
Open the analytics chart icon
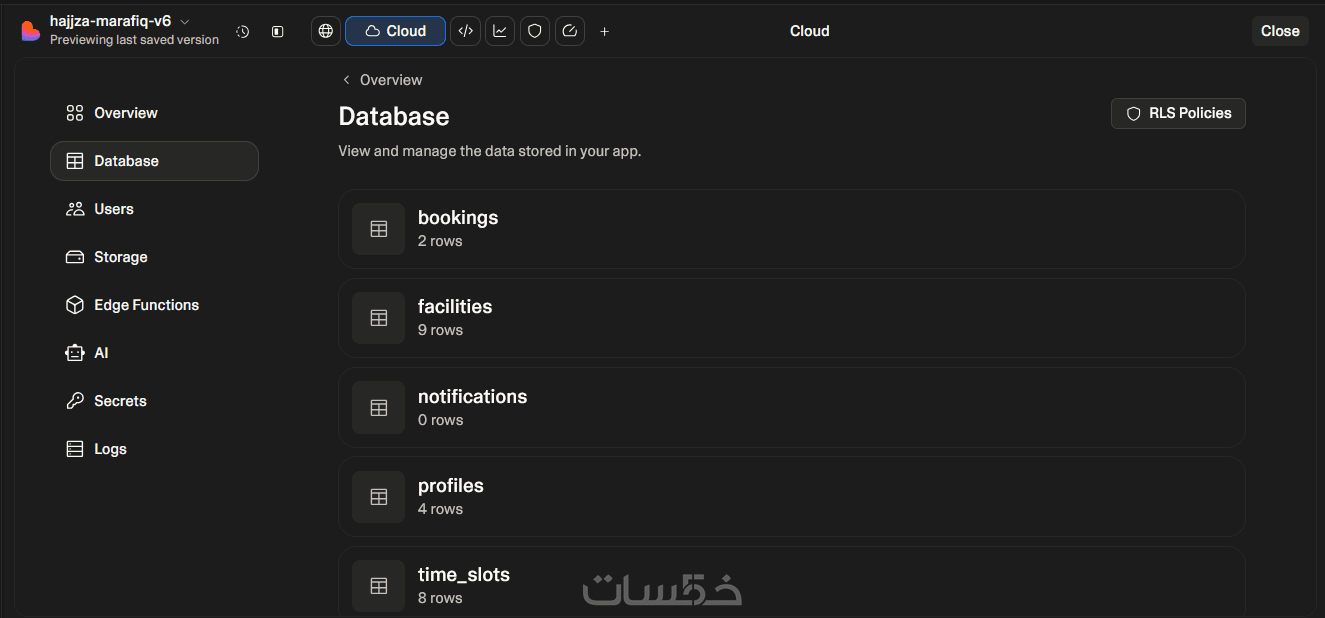pyautogui.click(x=500, y=31)
